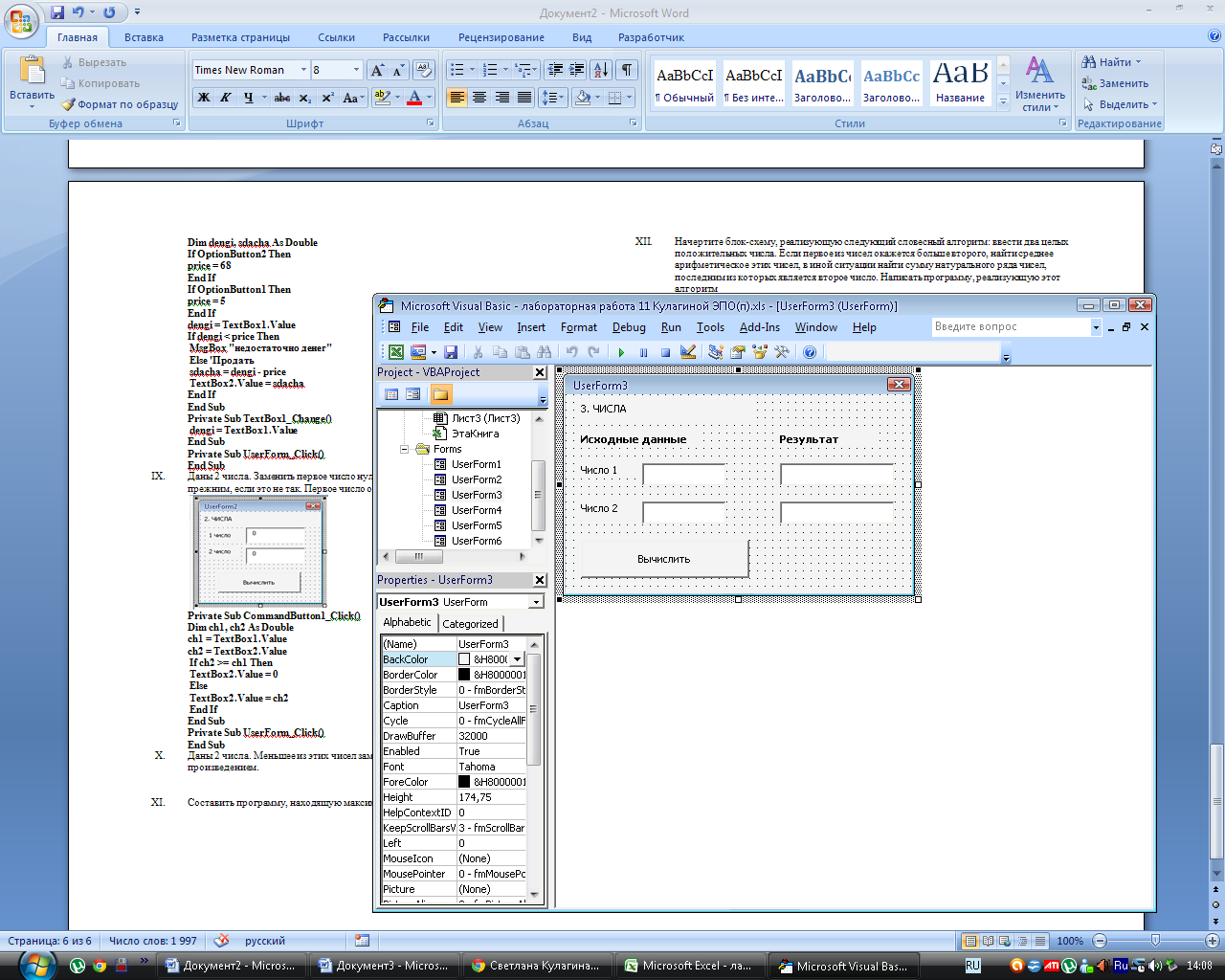Image resolution: width=1225 pixels, height=980 pixels.
Task: Toggle Bold (Ж) formatting in Word ribbon
Action: 203,98
